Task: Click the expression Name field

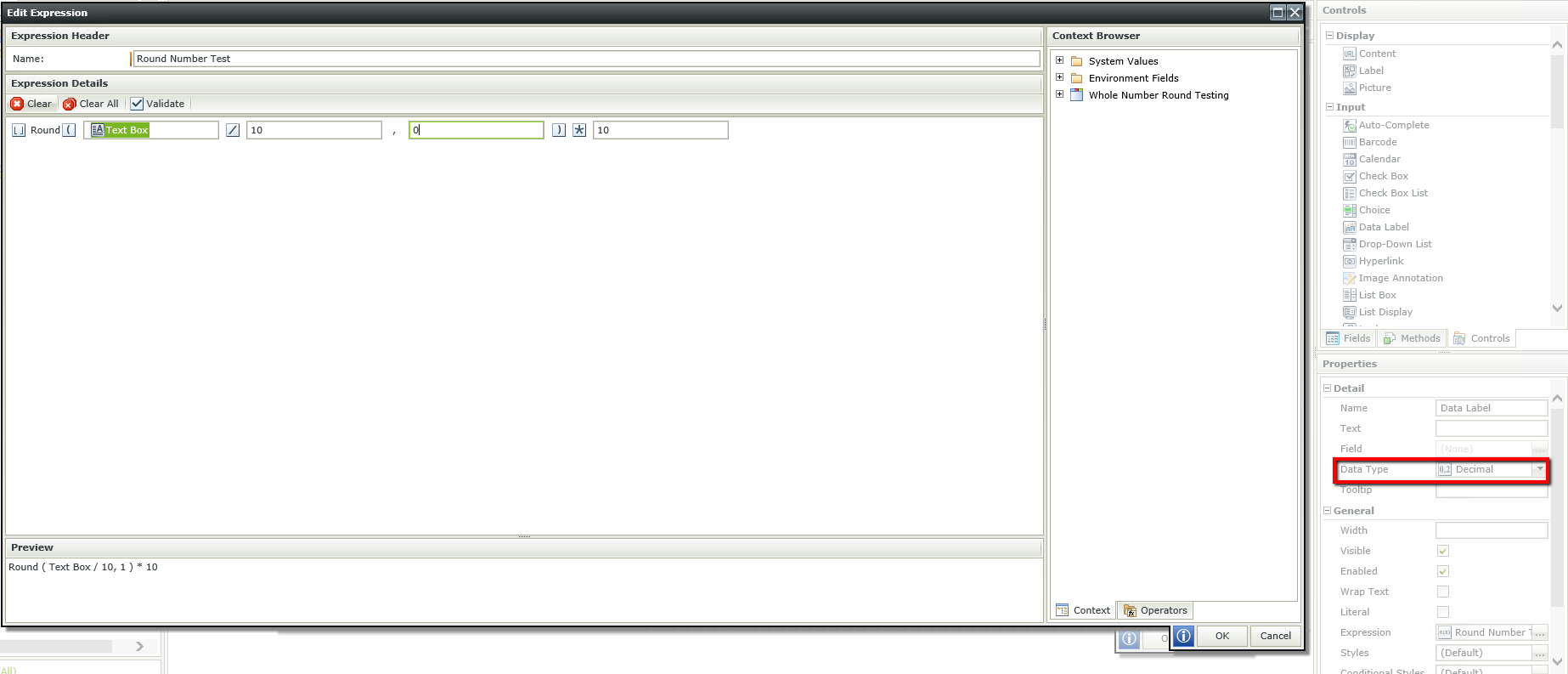Action: point(586,59)
